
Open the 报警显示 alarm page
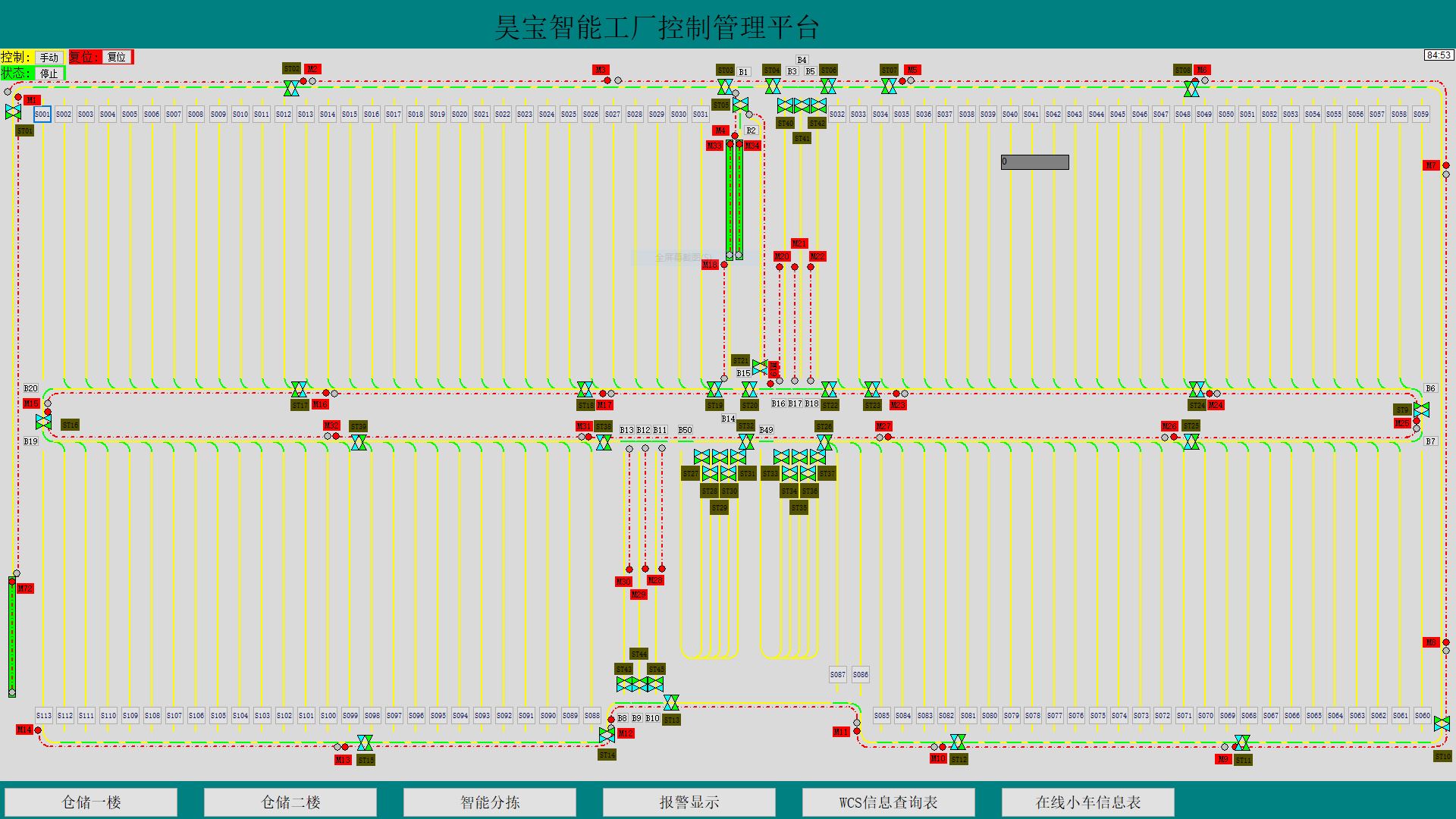click(x=689, y=802)
